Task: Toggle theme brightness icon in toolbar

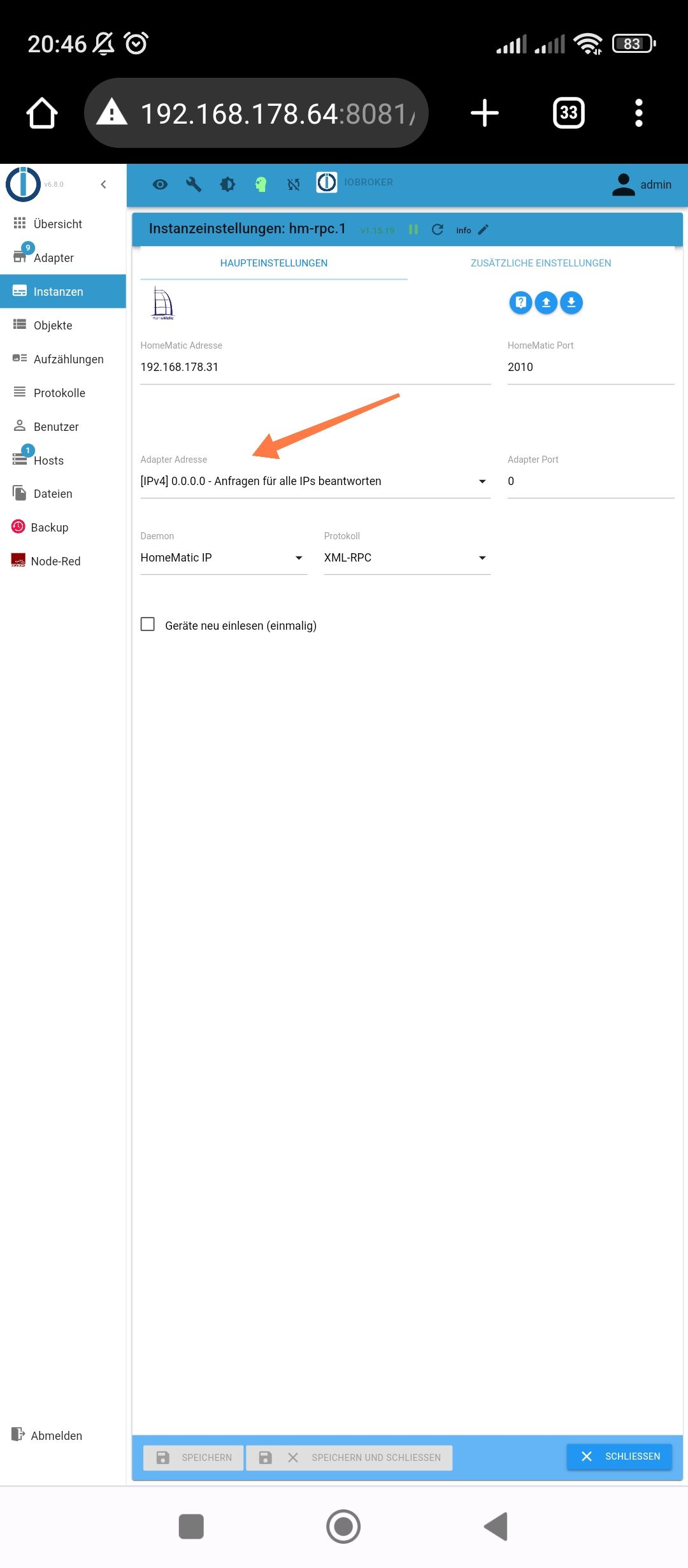Action: (x=227, y=184)
